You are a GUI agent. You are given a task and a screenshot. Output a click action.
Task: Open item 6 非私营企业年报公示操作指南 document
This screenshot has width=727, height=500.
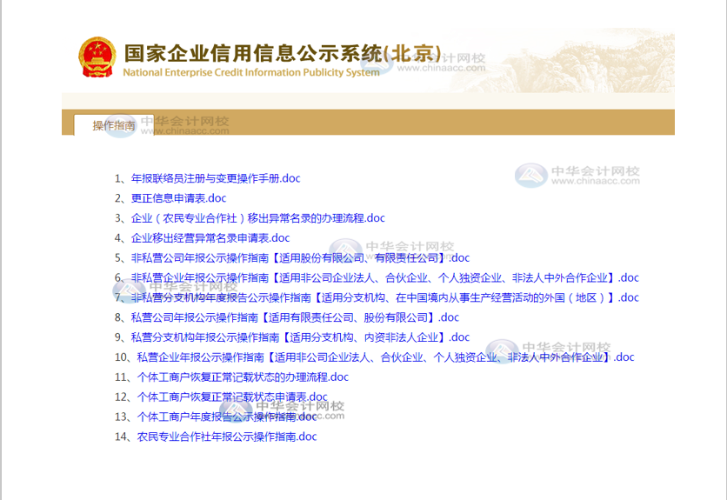(384, 278)
